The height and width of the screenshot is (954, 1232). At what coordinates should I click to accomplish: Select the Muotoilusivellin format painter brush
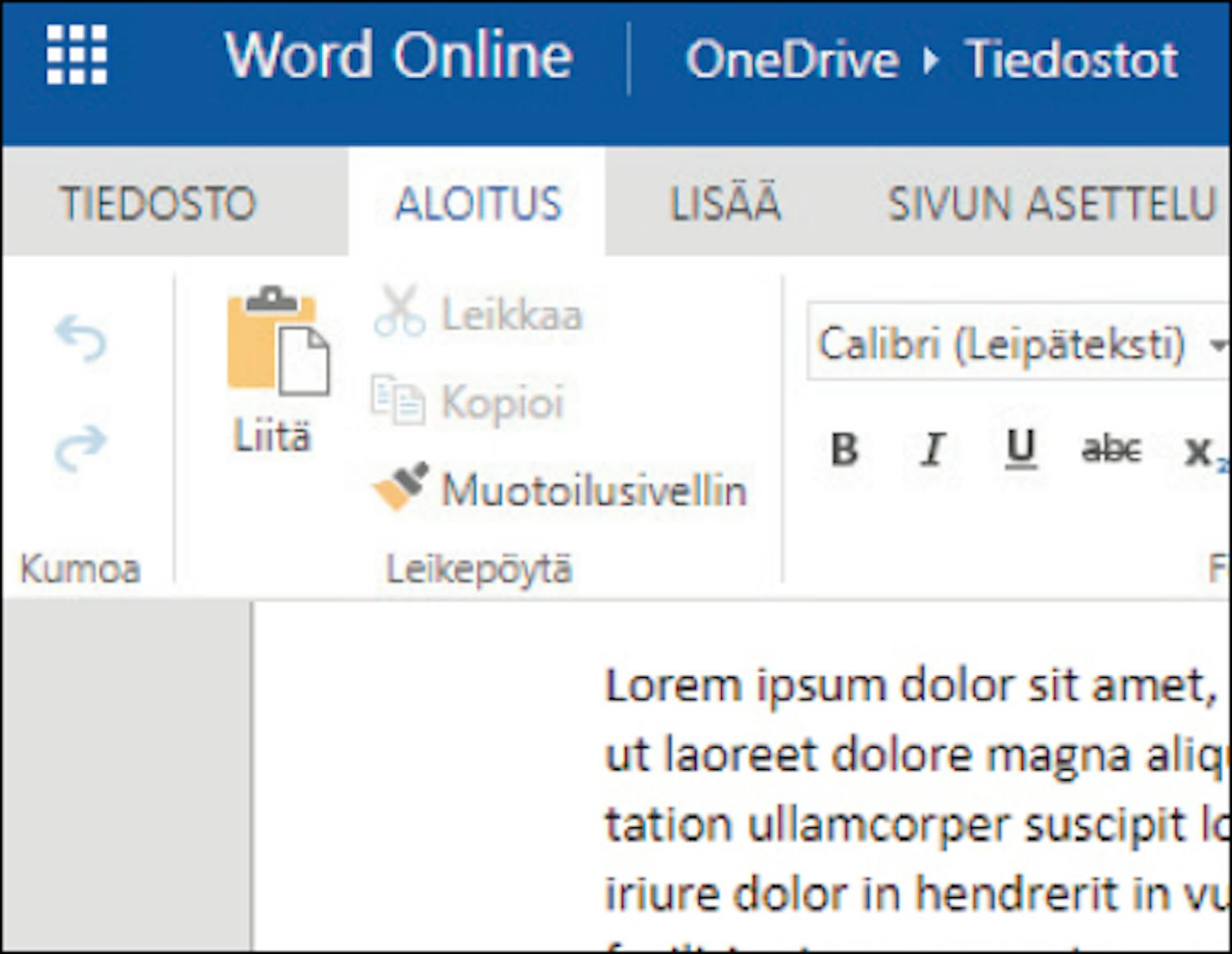pos(401,486)
